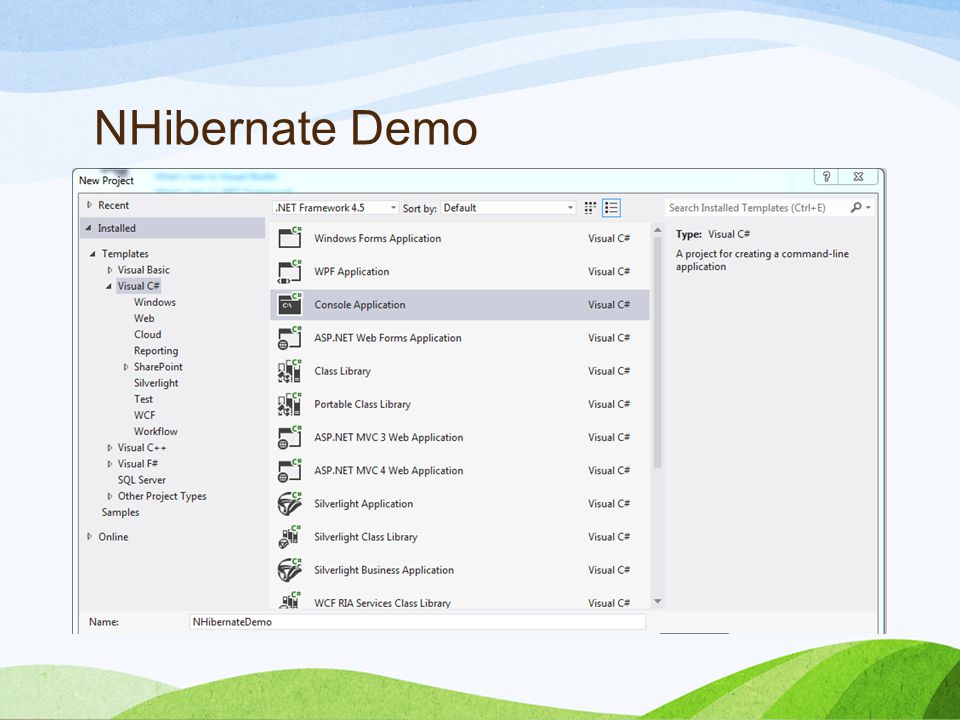Close the New Project dialog
Image resolution: width=960 pixels, height=720 pixels.
click(x=858, y=176)
